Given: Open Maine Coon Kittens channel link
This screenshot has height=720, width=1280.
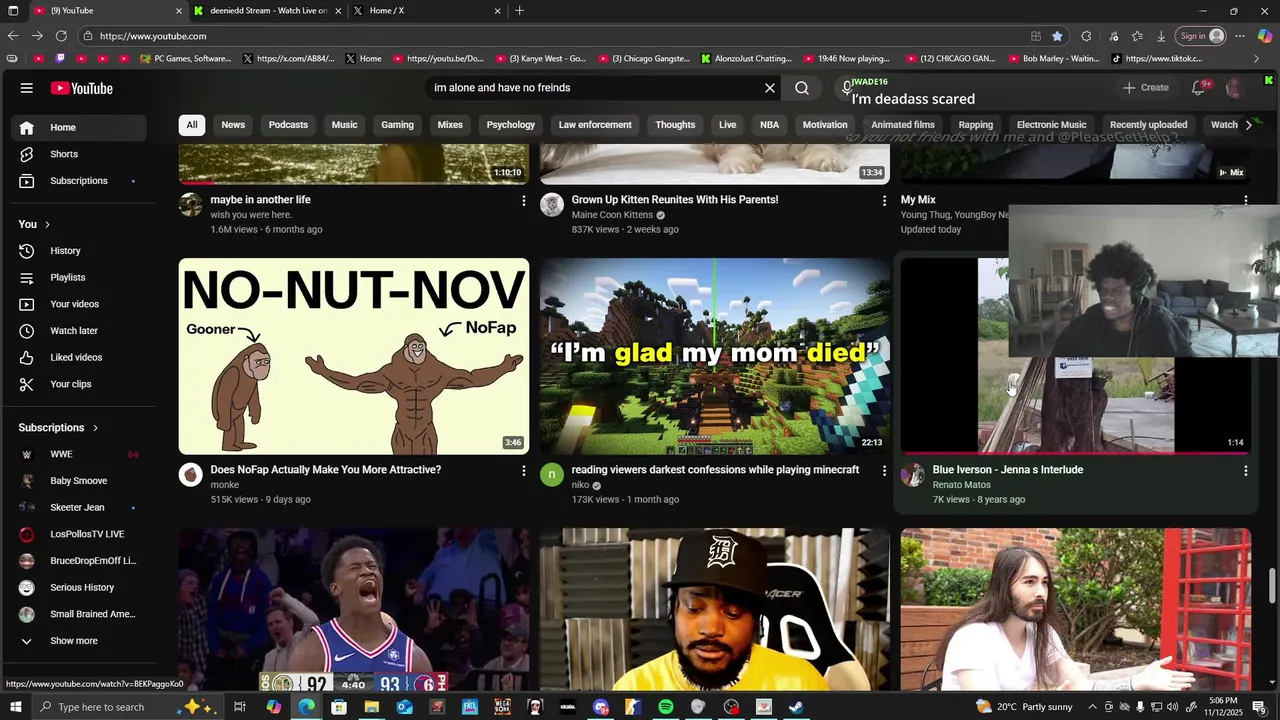Looking at the screenshot, I should pos(612,215).
